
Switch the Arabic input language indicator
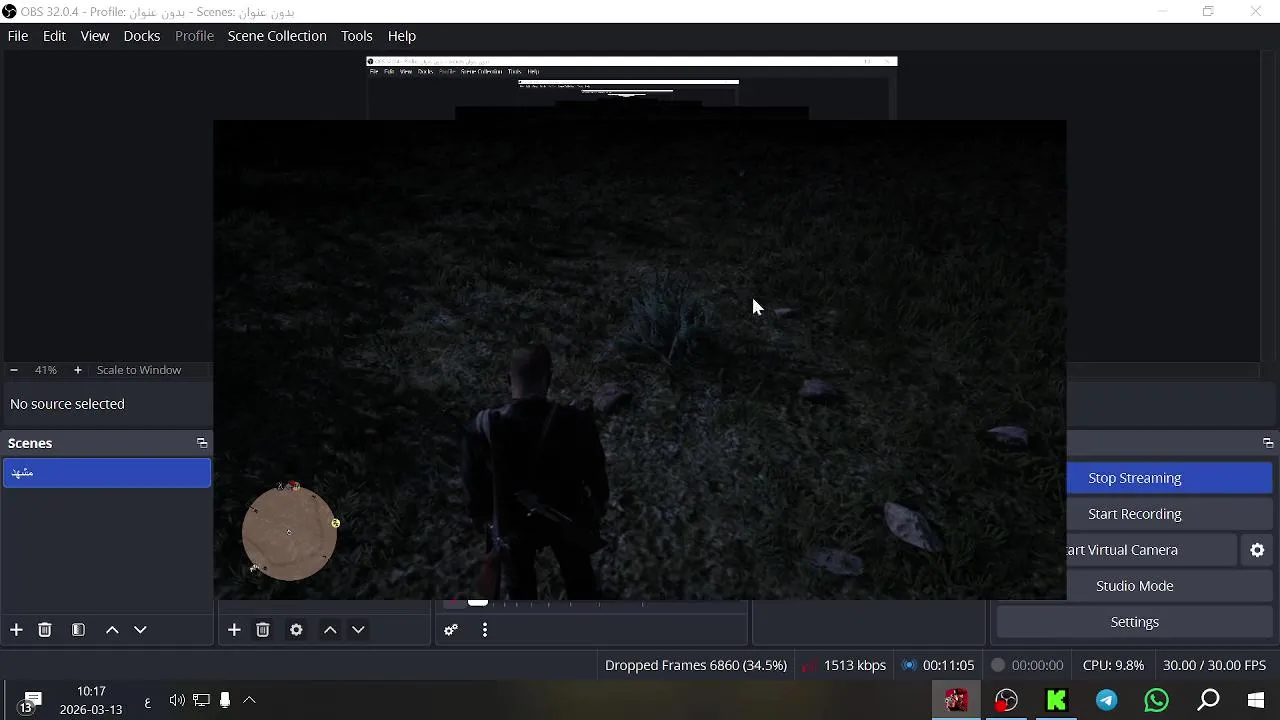148,701
